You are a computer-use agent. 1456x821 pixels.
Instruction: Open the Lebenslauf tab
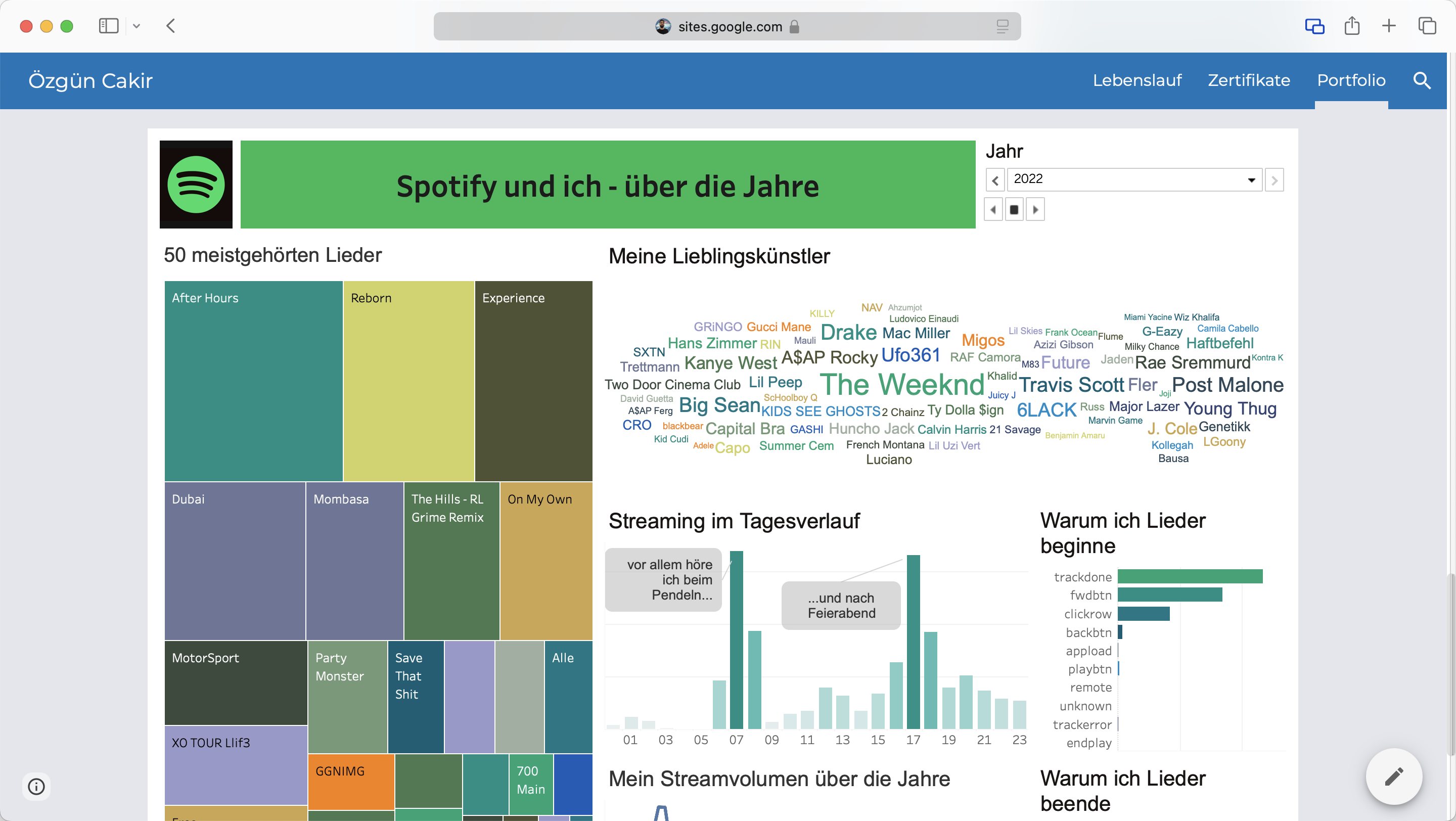[x=1136, y=80]
